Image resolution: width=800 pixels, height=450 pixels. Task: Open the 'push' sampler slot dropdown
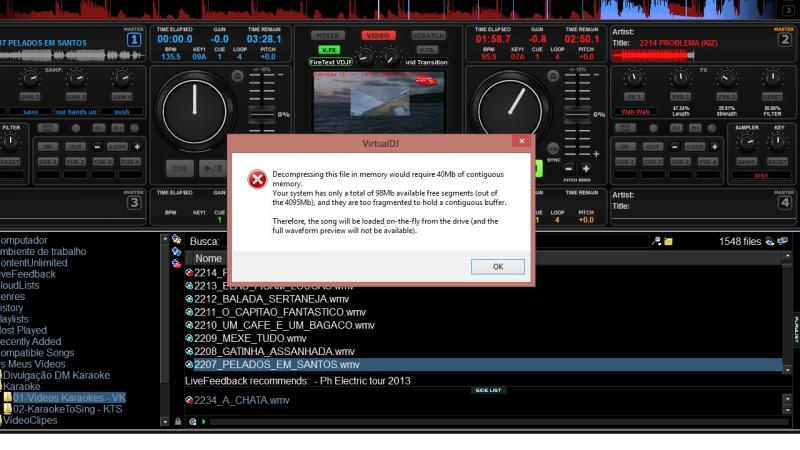(121, 111)
